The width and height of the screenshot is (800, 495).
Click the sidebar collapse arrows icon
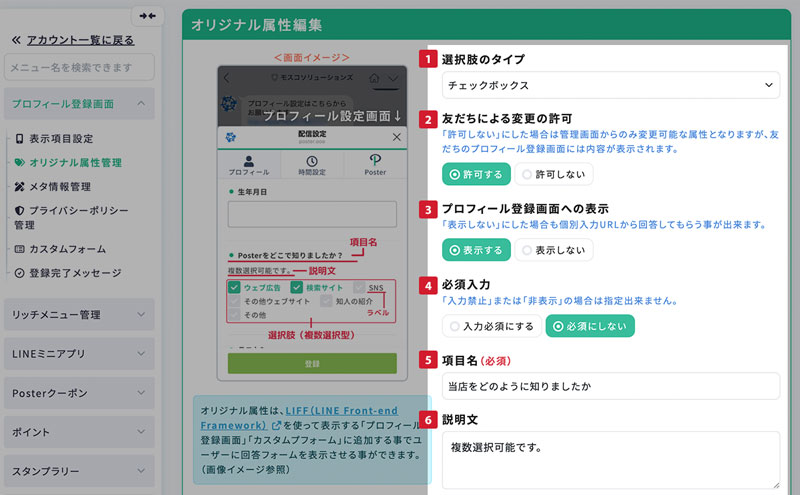coord(148,15)
